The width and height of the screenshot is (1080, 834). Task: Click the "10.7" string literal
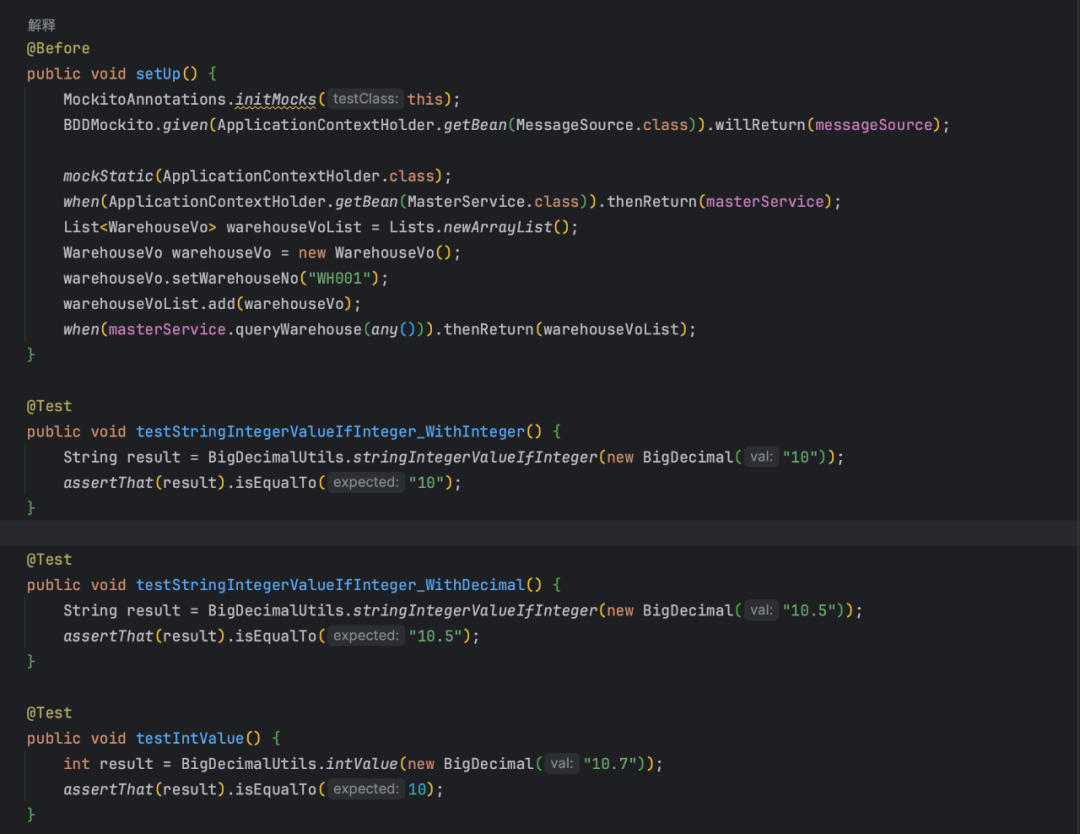click(x=610, y=764)
